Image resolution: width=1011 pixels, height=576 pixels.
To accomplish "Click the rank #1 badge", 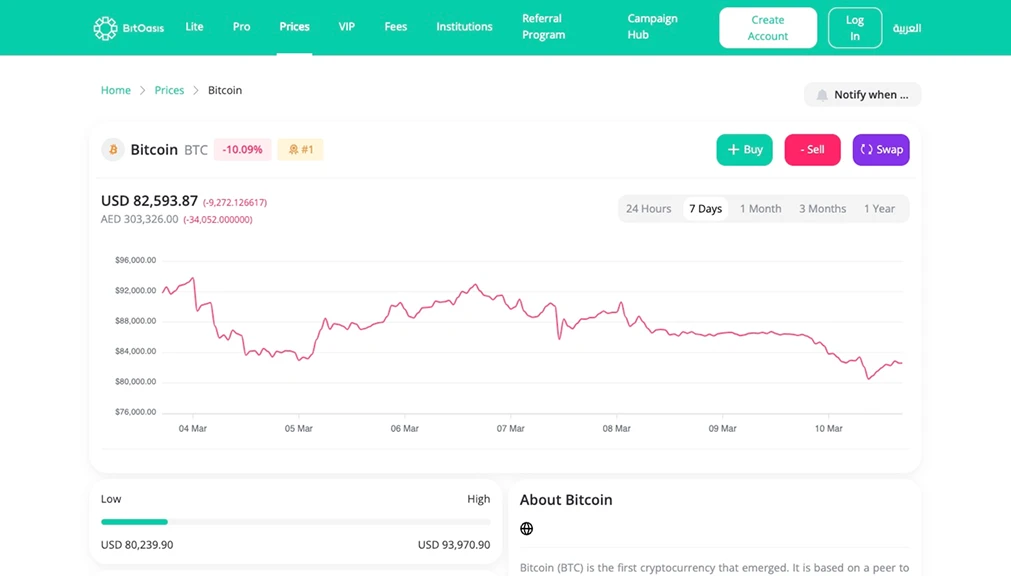I will [301, 150].
